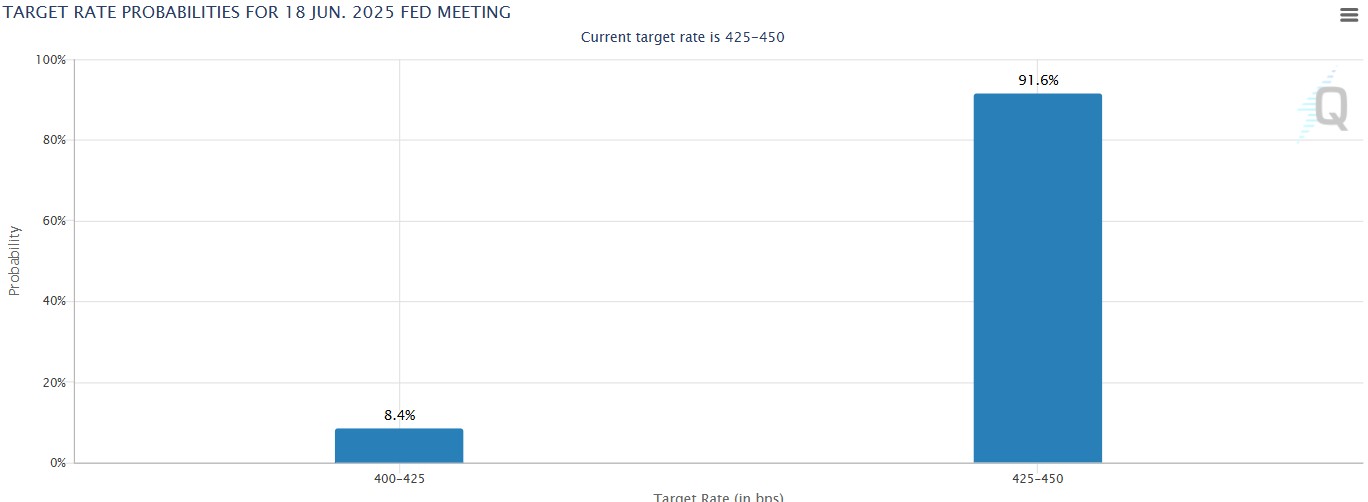The width and height of the screenshot is (1368, 502).
Task: Click the 60% y-axis tick label
Action: (x=53, y=221)
